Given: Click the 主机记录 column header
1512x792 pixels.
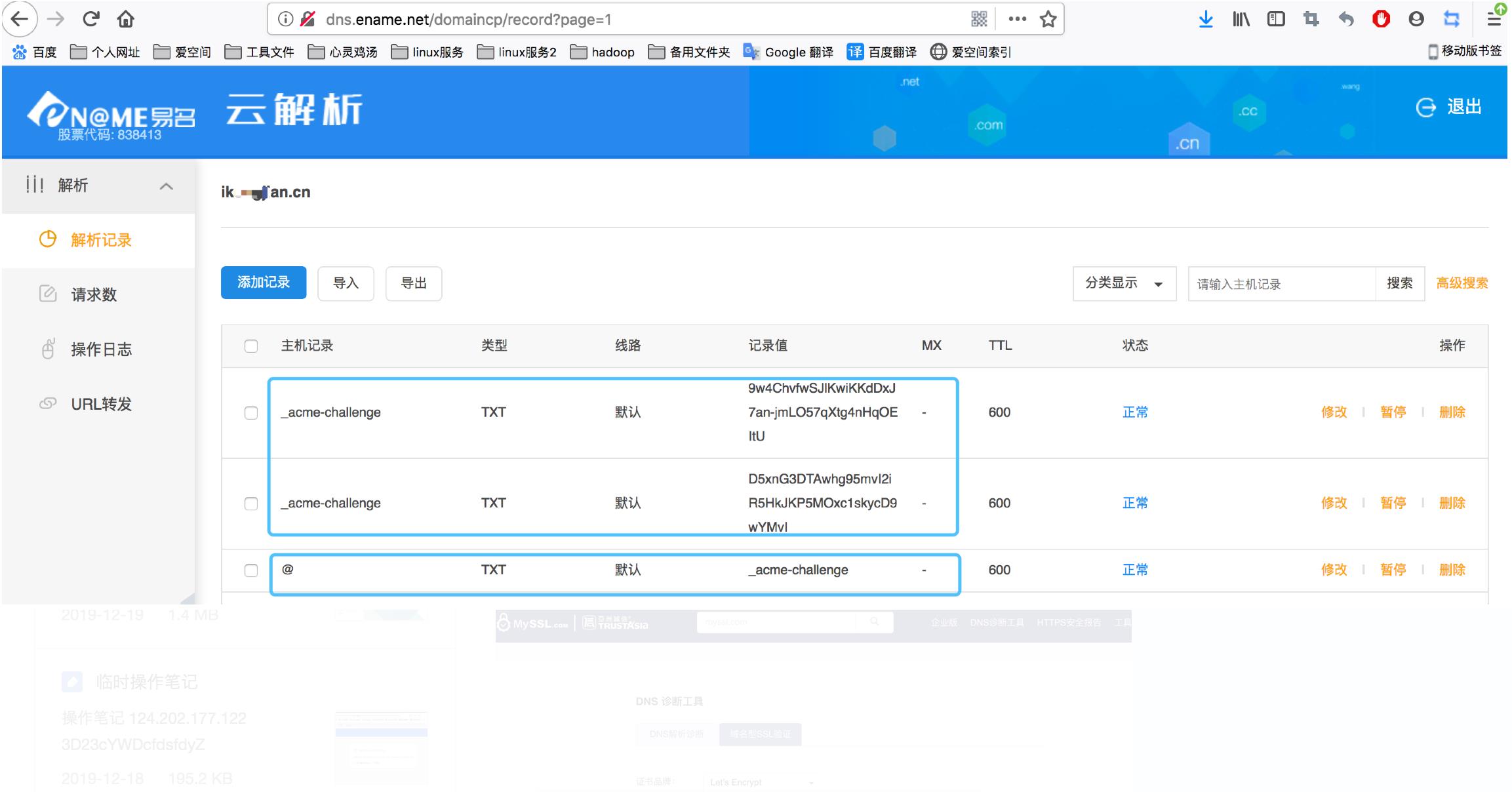Looking at the screenshot, I should point(307,346).
